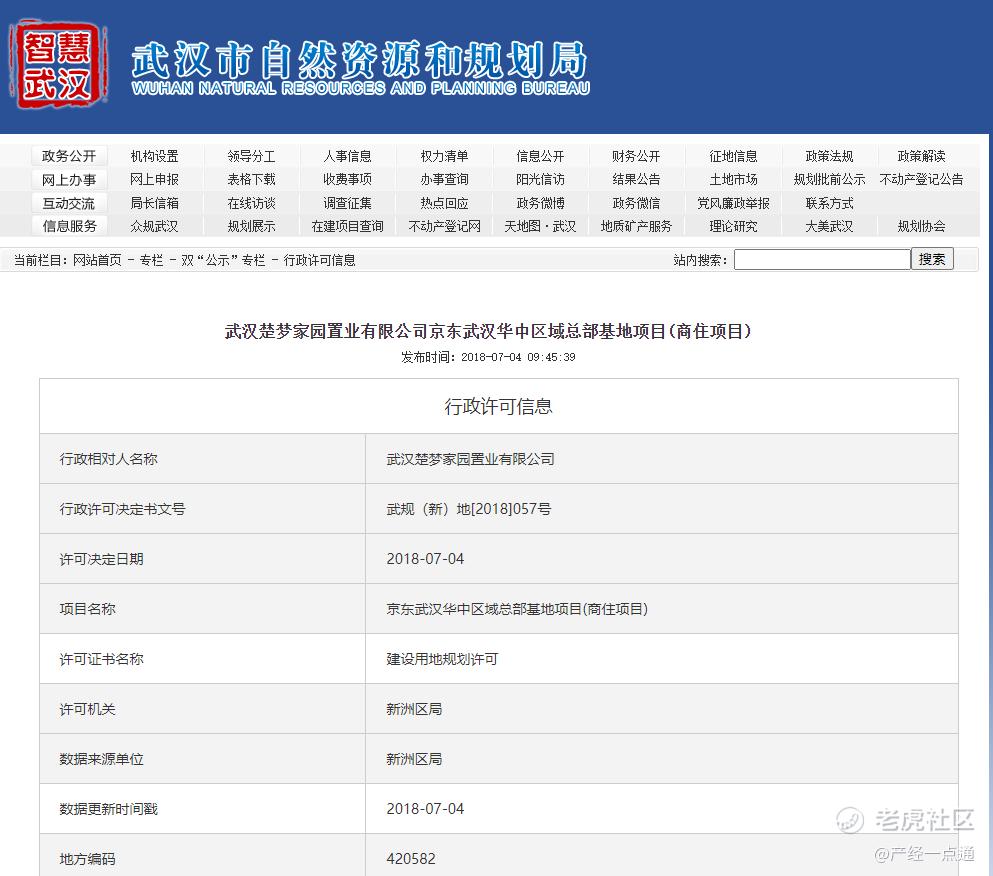
Task: Open 政务微信 link
Action: 636,203
